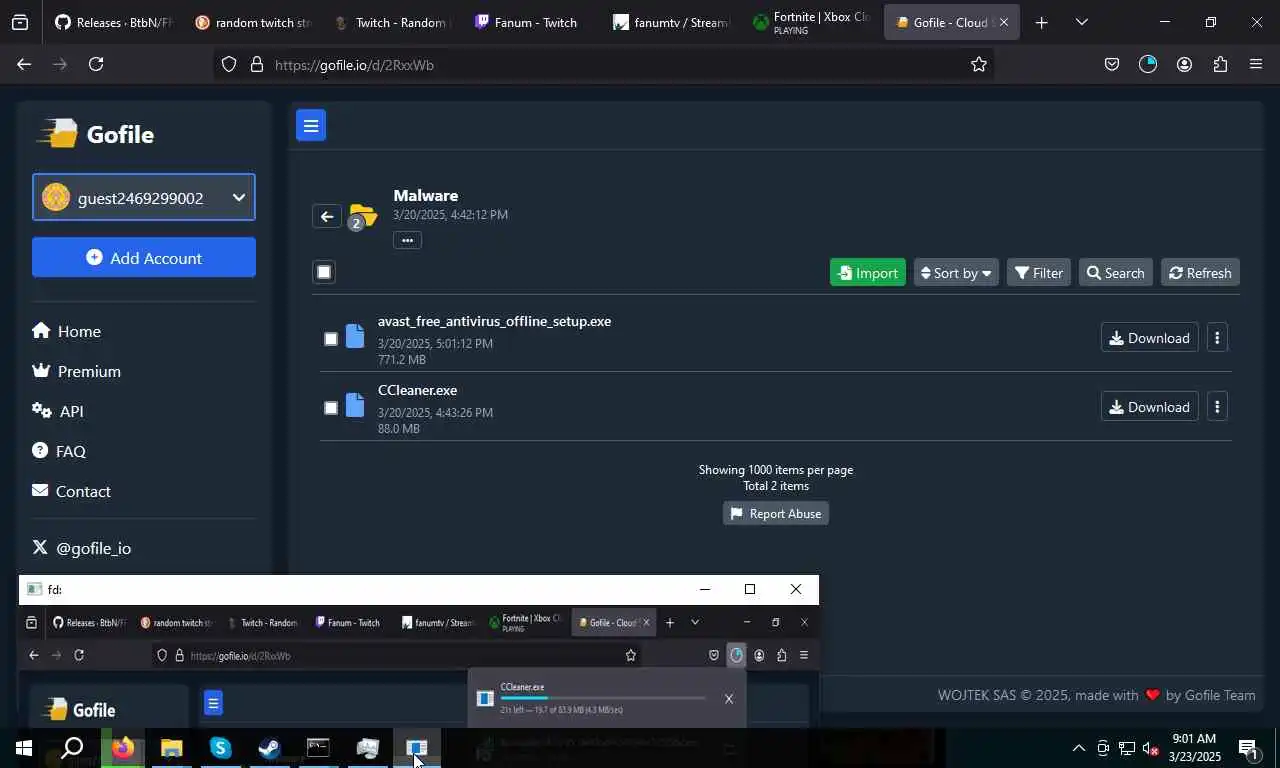Image resolution: width=1280 pixels, height=768 pixels.
Task: Switch to Releases BtbN tab
Action: tap(114, 22)
